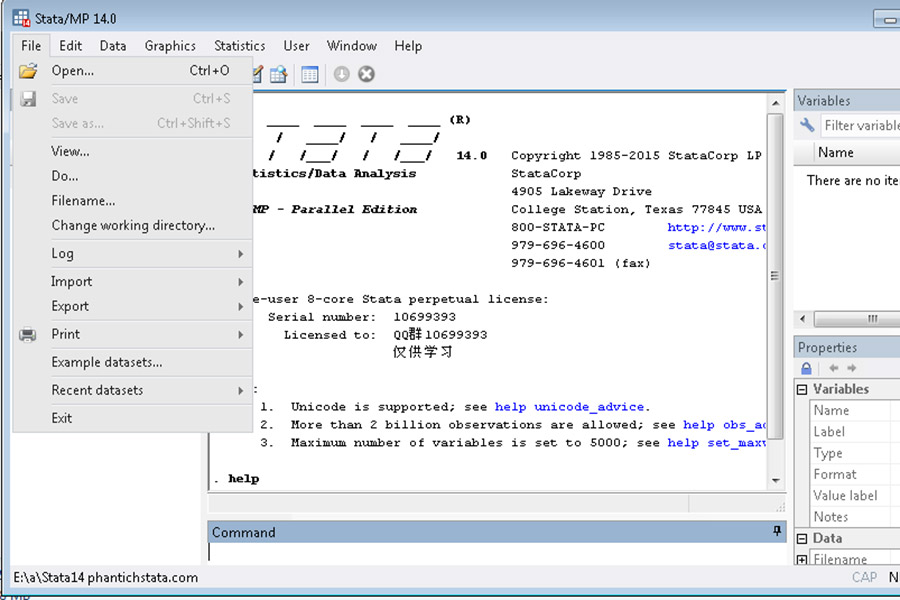Click the Results vertical scrollbar thumb

[x=775, y=276]
